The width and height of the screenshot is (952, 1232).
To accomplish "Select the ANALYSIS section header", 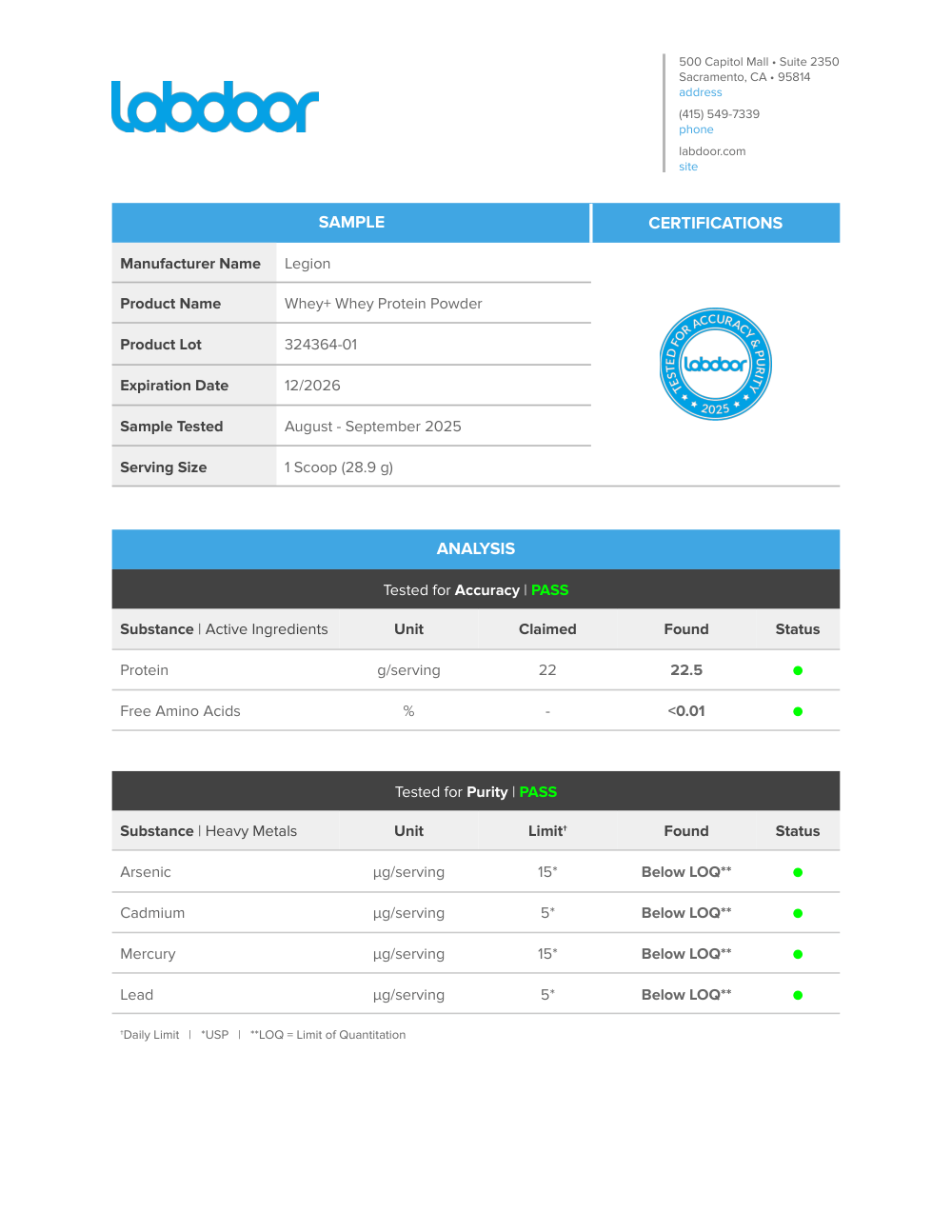I will tap(475, 548).
